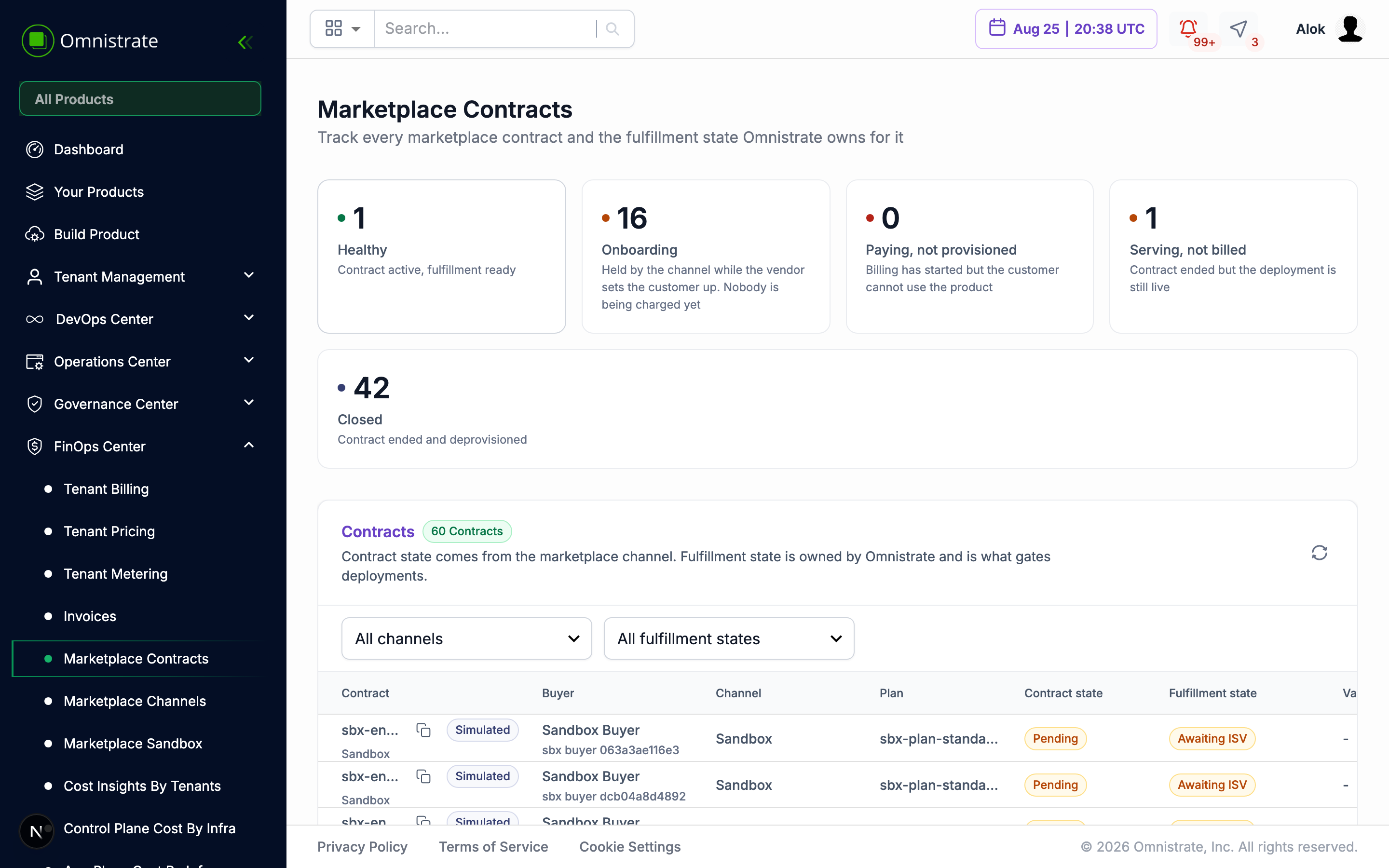Expand Tenant Management chevron
Screen dimensions: 1389x868
[x=248, y=275]
